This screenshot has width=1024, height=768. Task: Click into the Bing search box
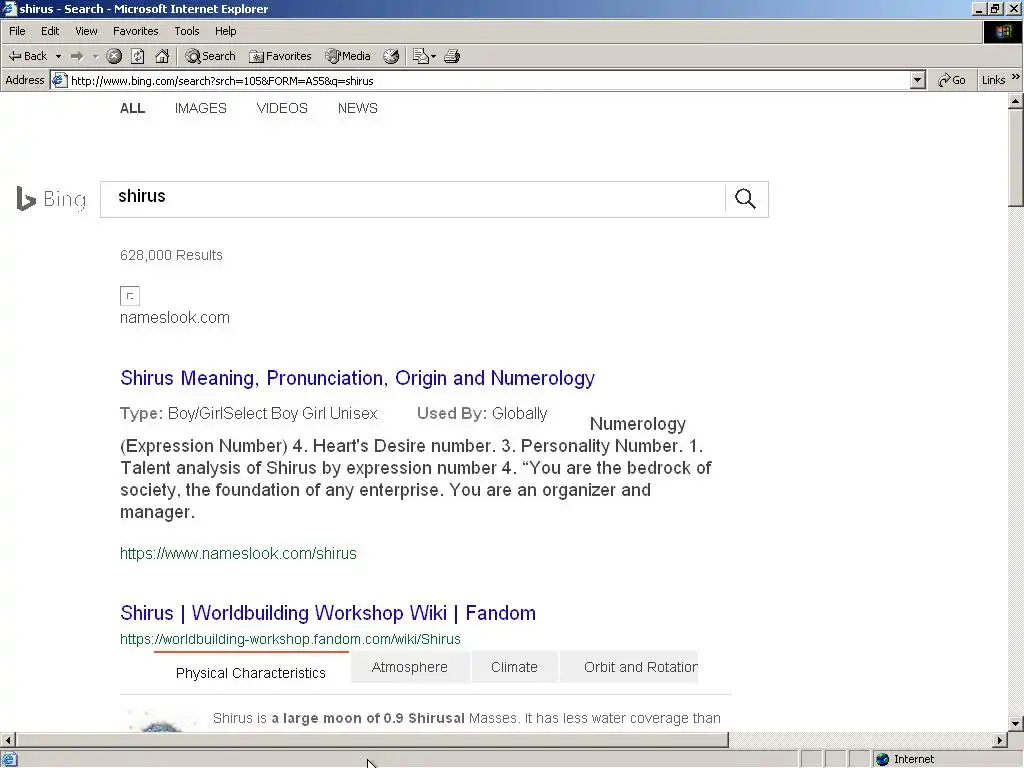(413, 199)
